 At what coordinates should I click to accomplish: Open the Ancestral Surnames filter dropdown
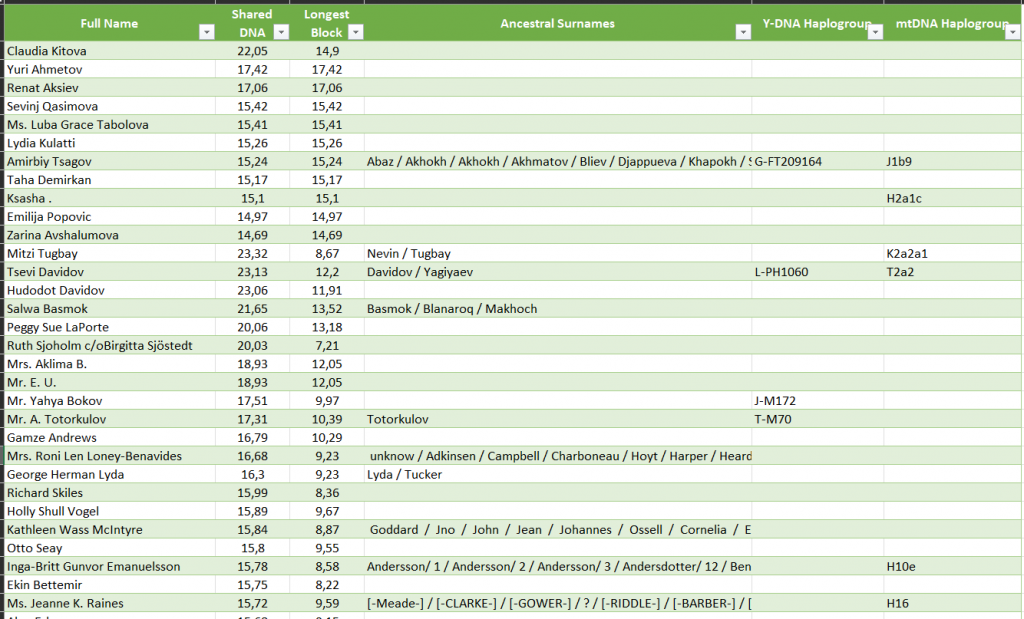[x=742, y=32]
